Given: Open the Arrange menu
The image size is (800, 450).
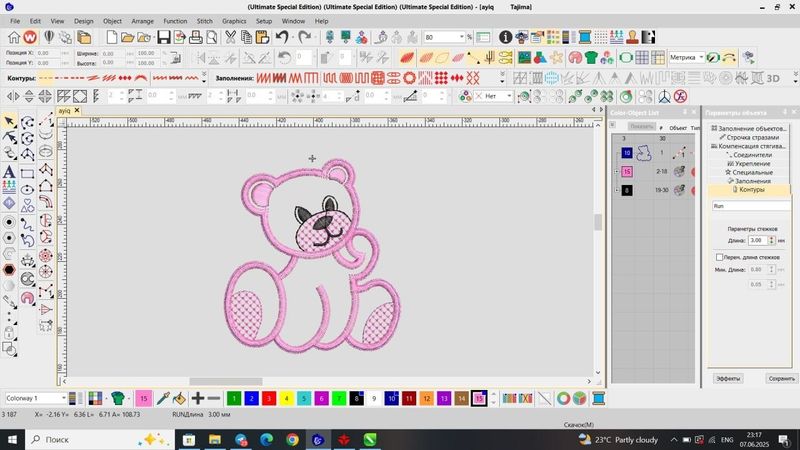Looking at the screenshot, I should pyautogui.click(x=142, y=21).
